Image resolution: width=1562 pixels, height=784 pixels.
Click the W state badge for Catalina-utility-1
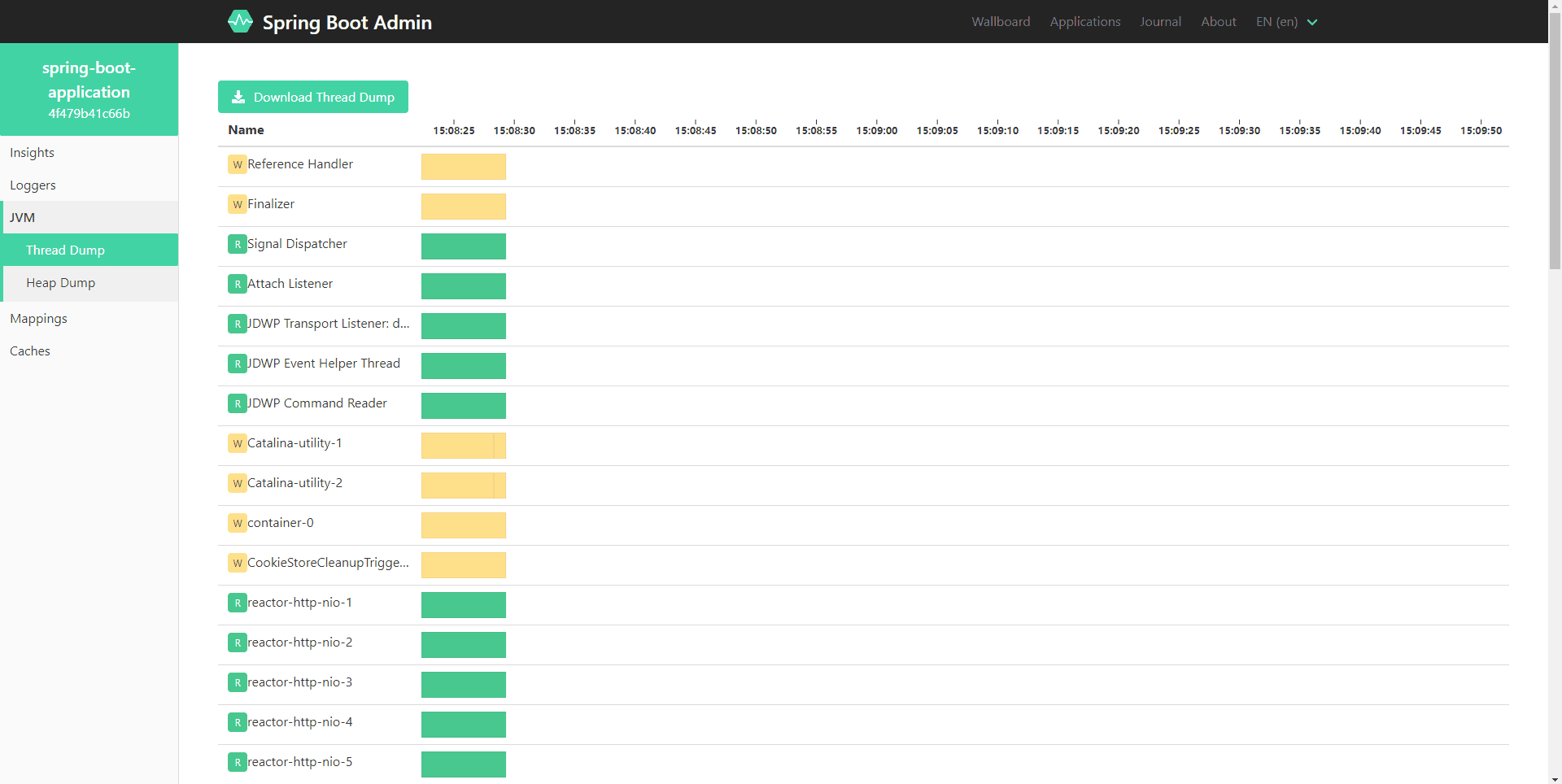point(237,443)
